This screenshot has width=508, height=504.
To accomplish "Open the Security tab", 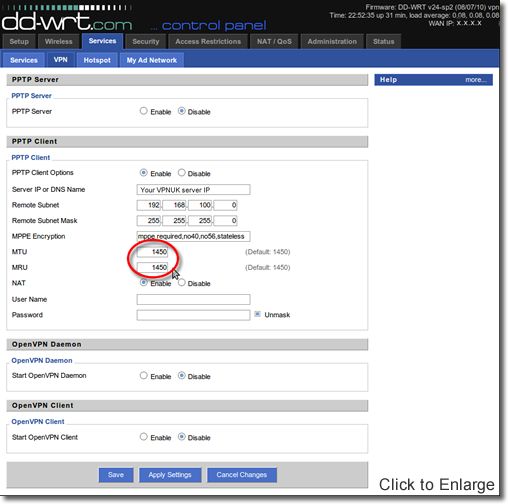I will [x=145, y=41].
